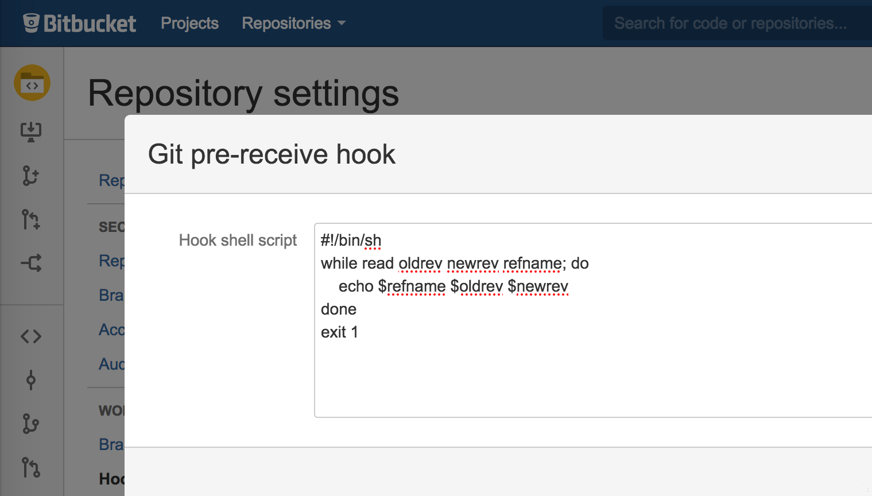Click the Create branch sidebar icon
The width and height of the screenshot is (872, 496).
(x=31, y=176)
